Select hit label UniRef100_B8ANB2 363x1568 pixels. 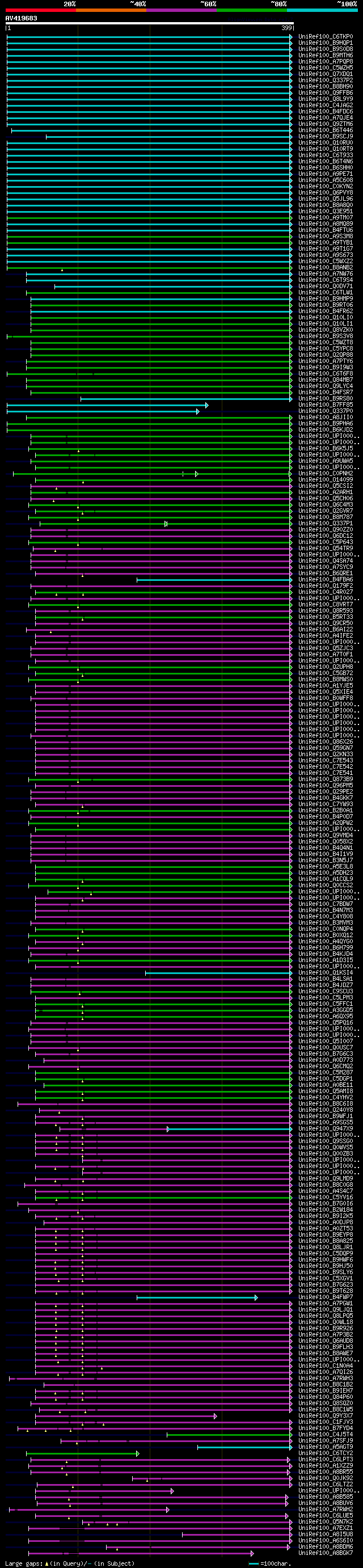[x=325, y=267]
